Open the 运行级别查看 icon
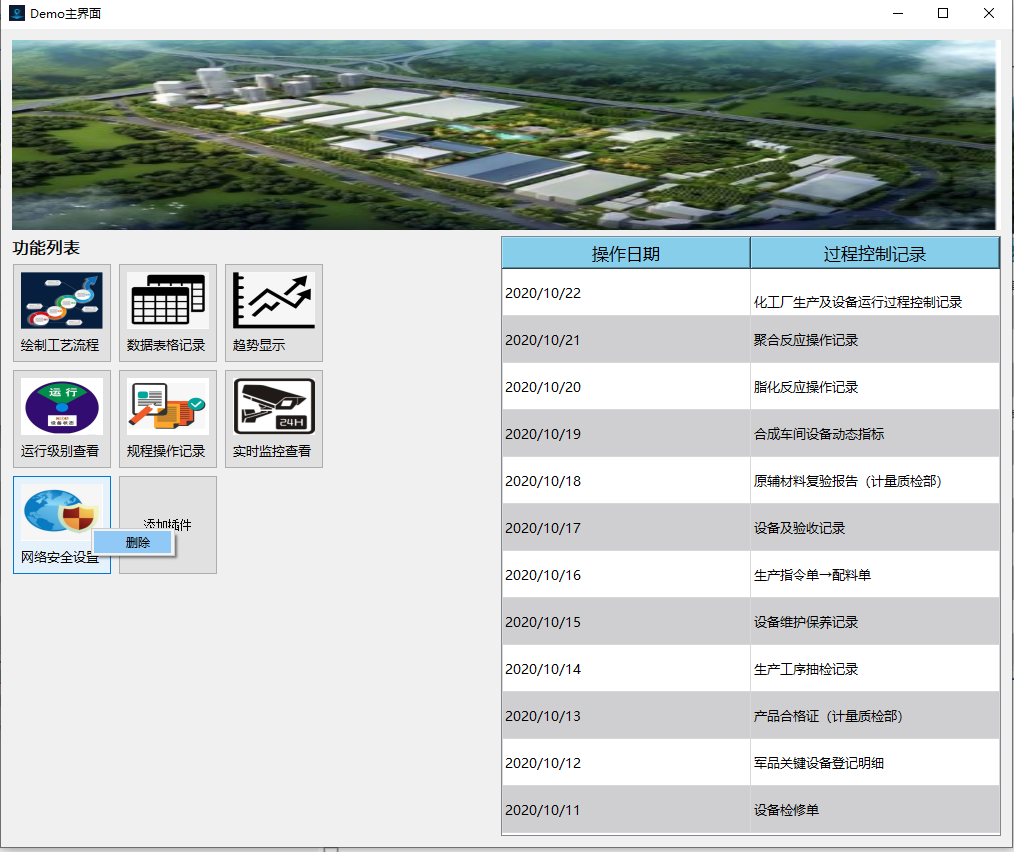Viewport: 1014px width, 852px height. click(62, 419)
